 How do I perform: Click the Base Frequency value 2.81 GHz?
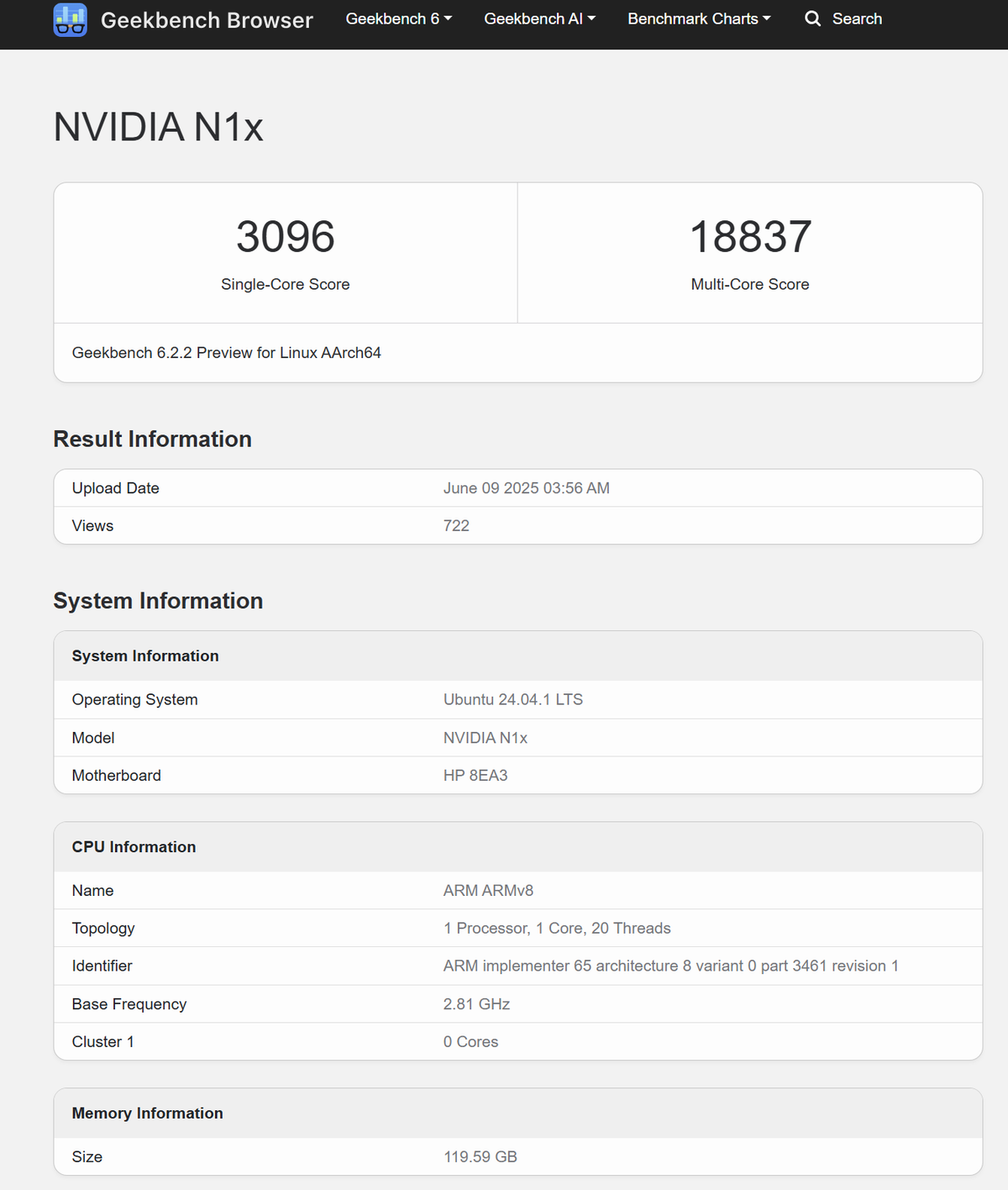[x=476, y=1003]
